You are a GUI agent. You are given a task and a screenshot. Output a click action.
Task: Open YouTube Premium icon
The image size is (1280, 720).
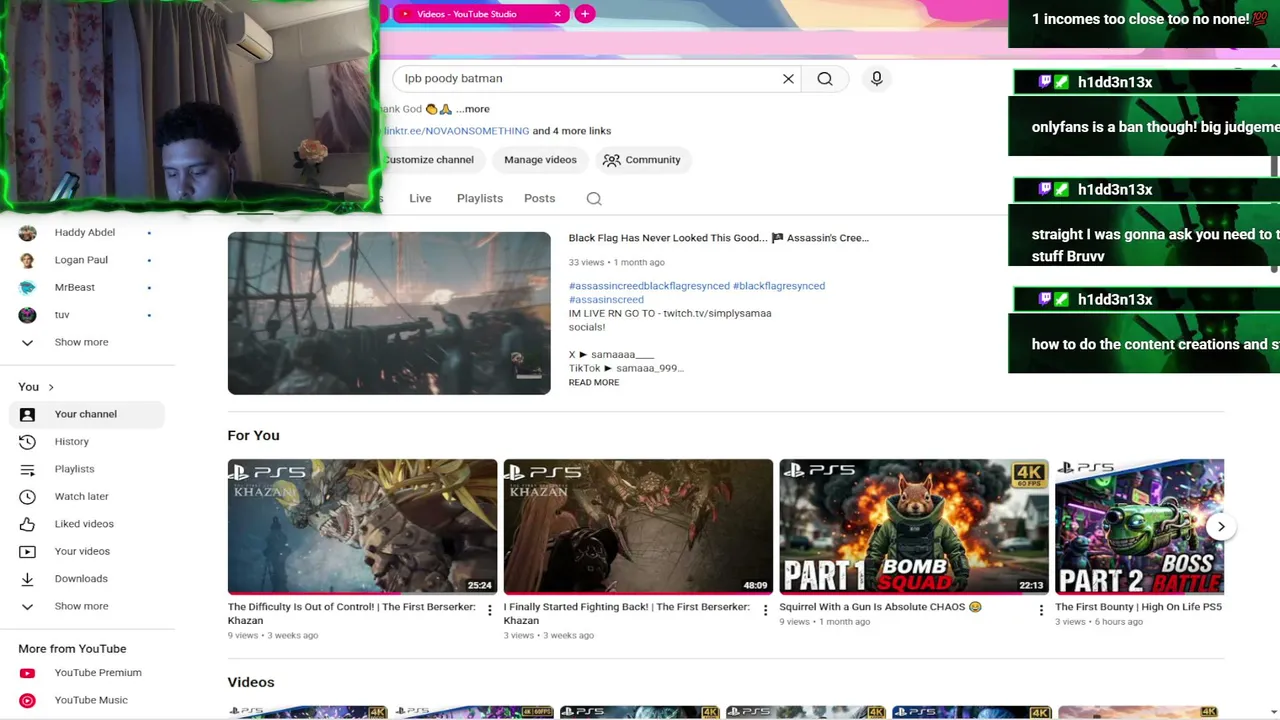[27, 673]
